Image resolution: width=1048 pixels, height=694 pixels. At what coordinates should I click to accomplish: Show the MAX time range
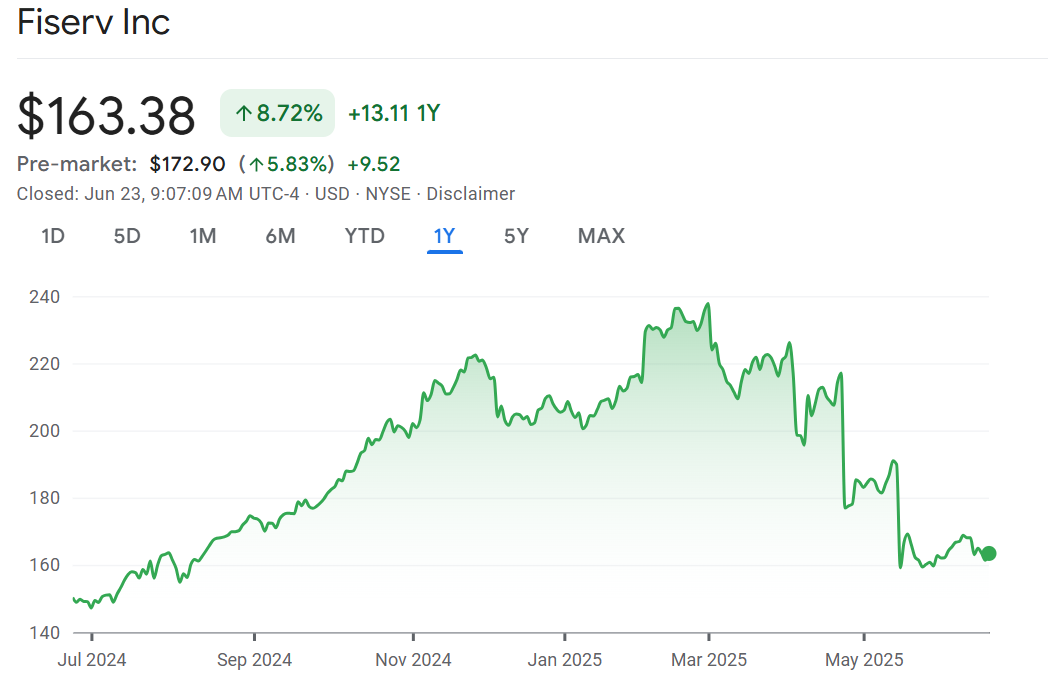[601, 236]
